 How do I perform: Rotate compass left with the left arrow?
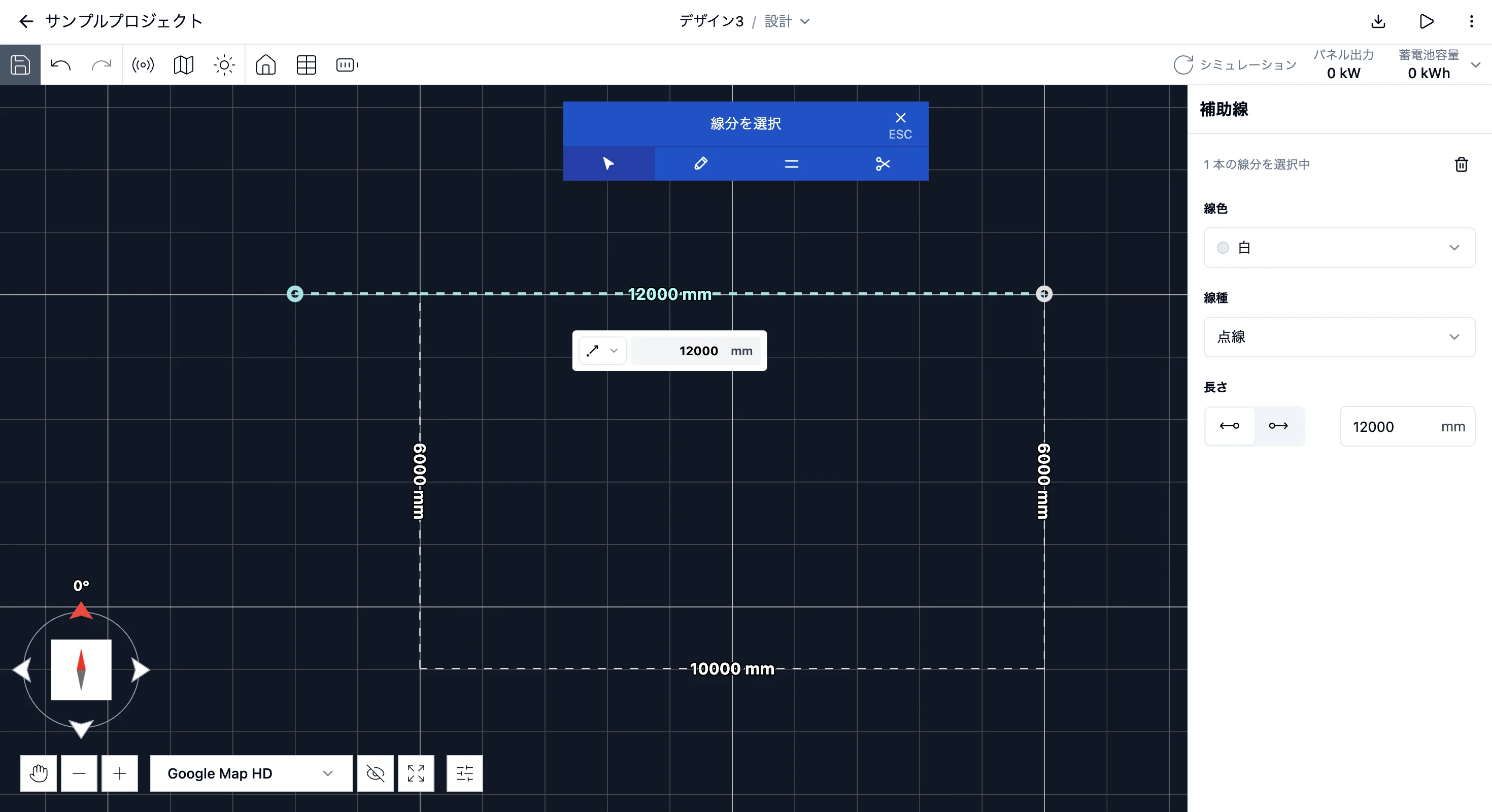(x=22, y=670)
